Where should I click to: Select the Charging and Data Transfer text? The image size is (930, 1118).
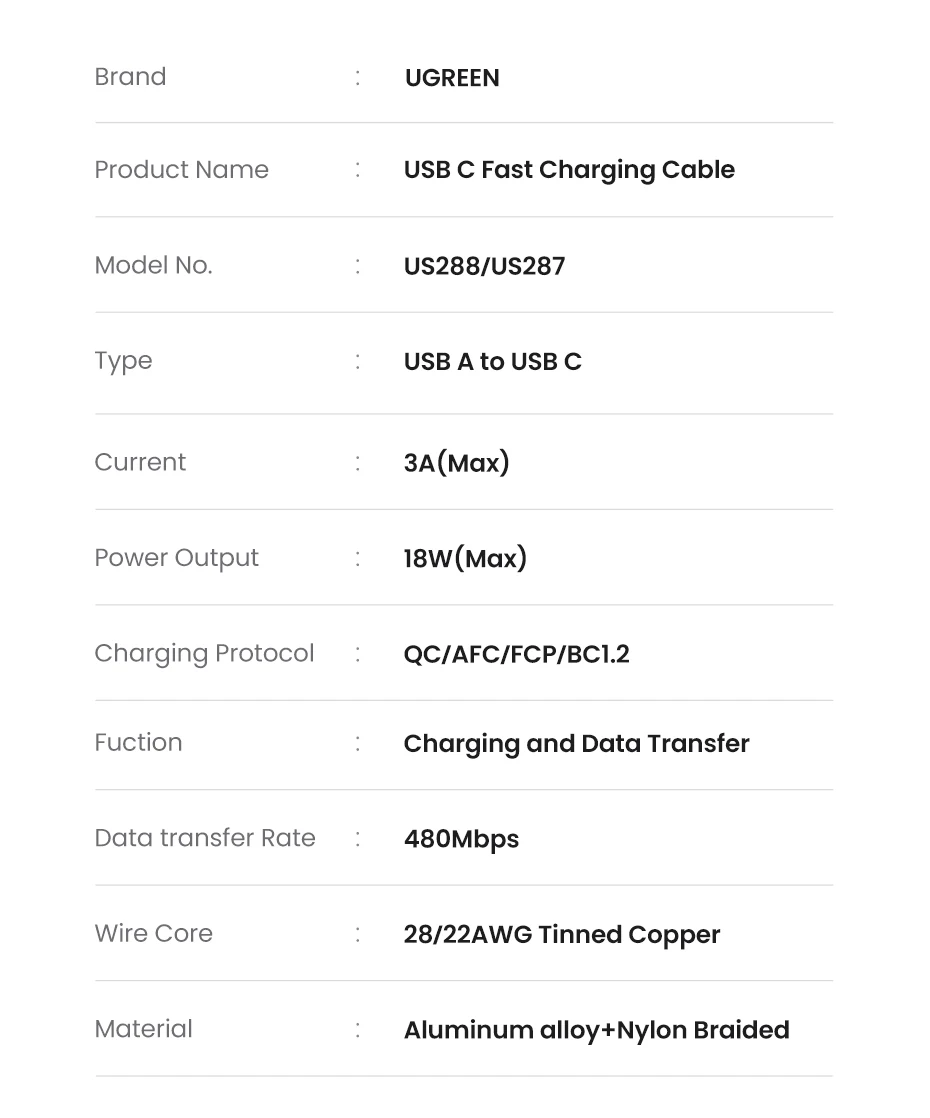tap(576, 744)
